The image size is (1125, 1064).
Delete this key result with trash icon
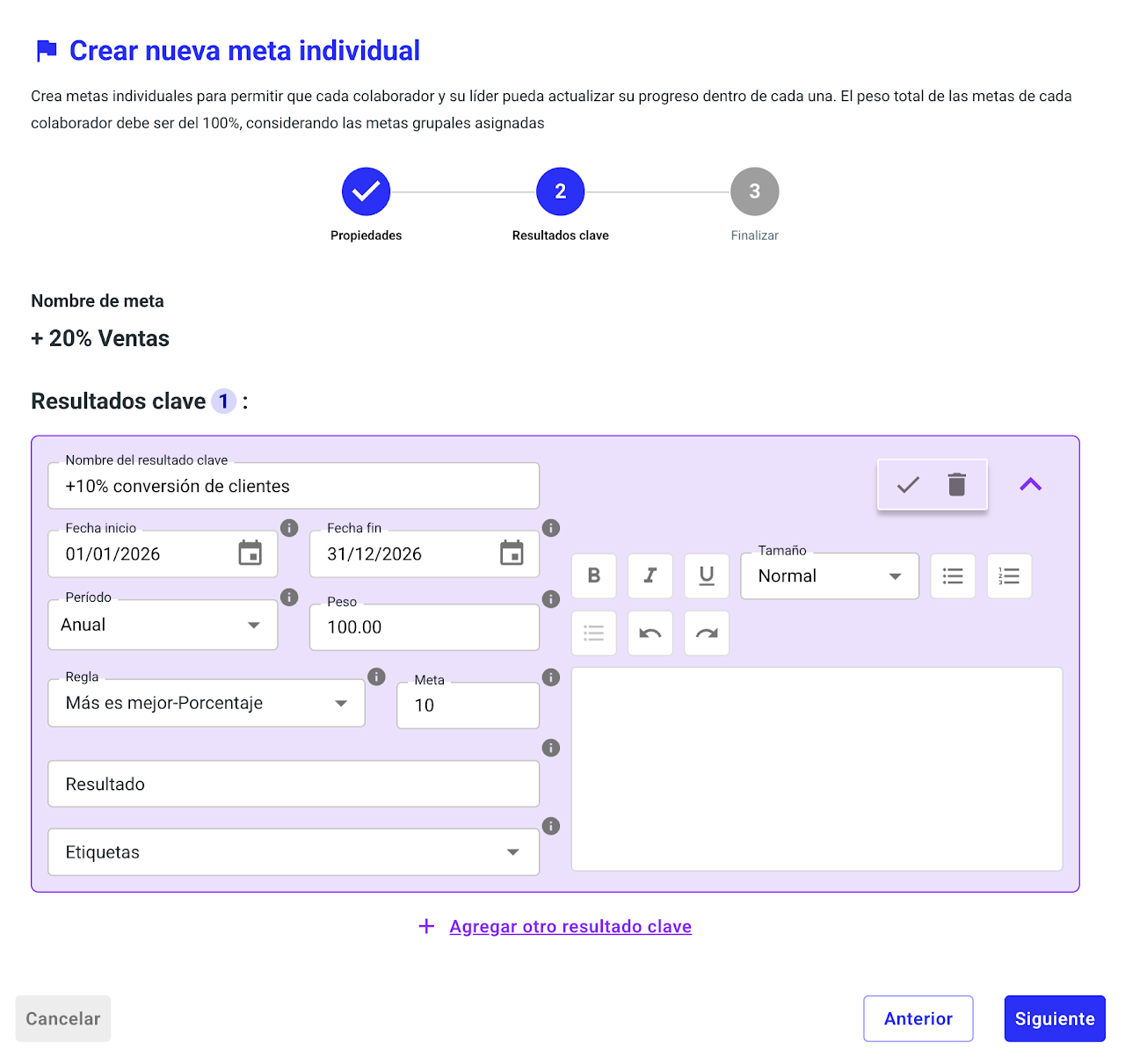pyautogui.click(x=956, y=484)
